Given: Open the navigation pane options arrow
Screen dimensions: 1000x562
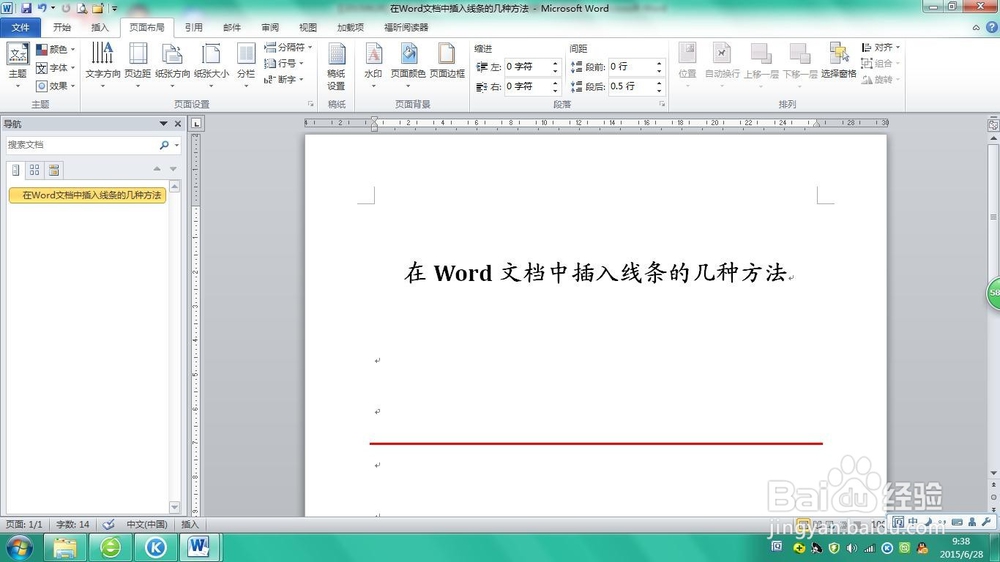Looking at the screenshot, I should (163, 124).
